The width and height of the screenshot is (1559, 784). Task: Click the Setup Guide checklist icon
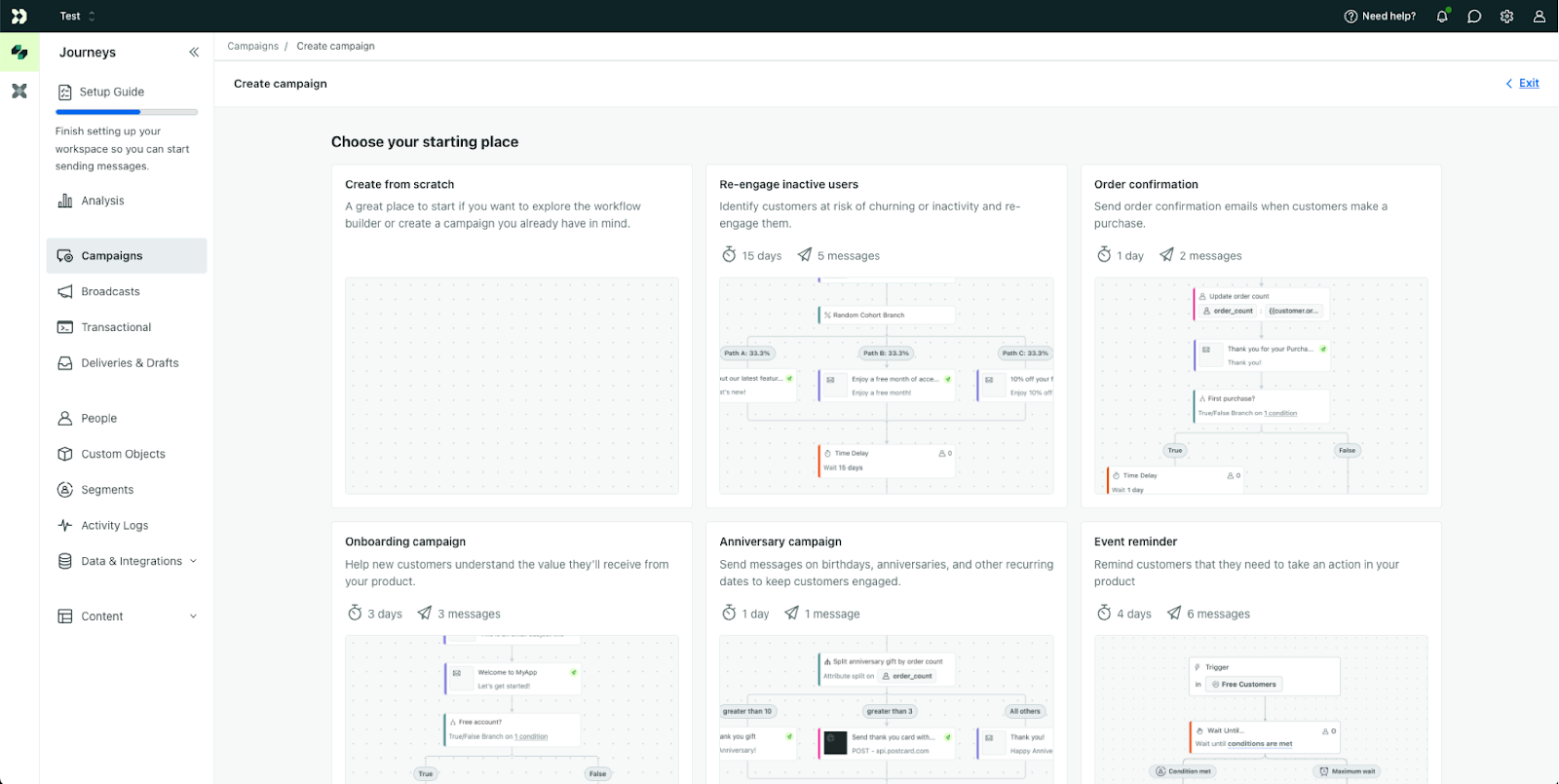65,93
